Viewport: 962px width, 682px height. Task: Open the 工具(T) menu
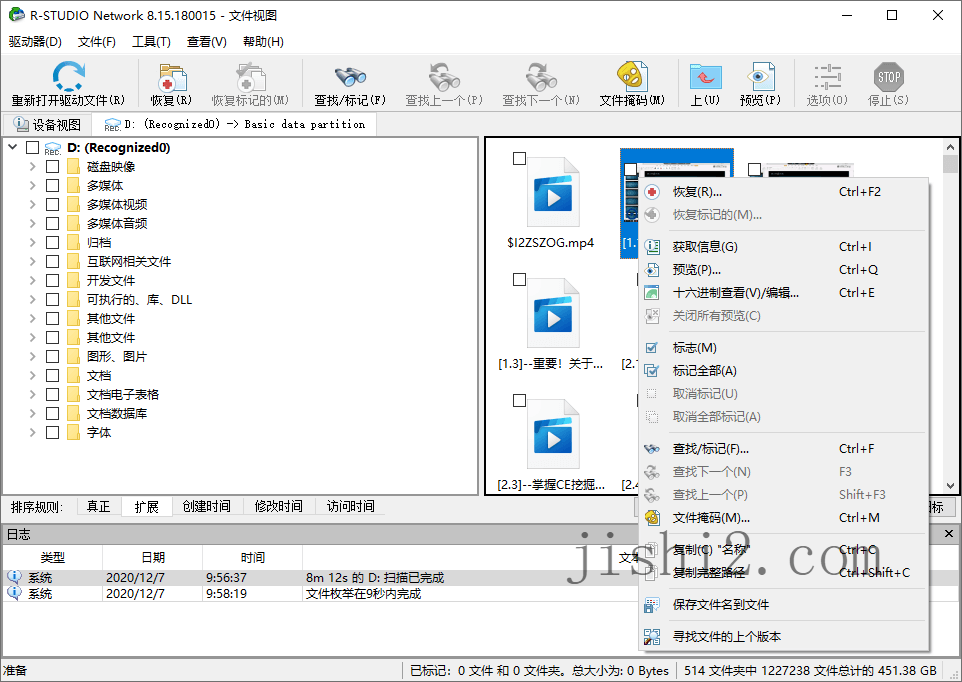pyautogui.click(x=151, y=42)
